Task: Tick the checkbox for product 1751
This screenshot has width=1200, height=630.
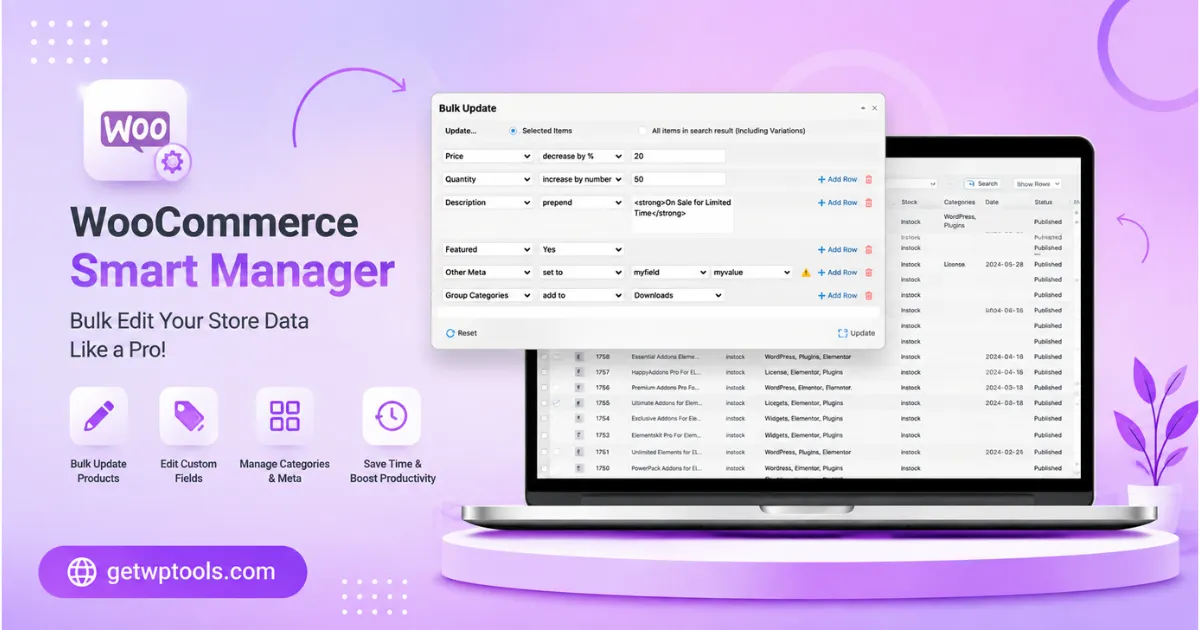Action: pyautogui.click(x=545, y=452)
